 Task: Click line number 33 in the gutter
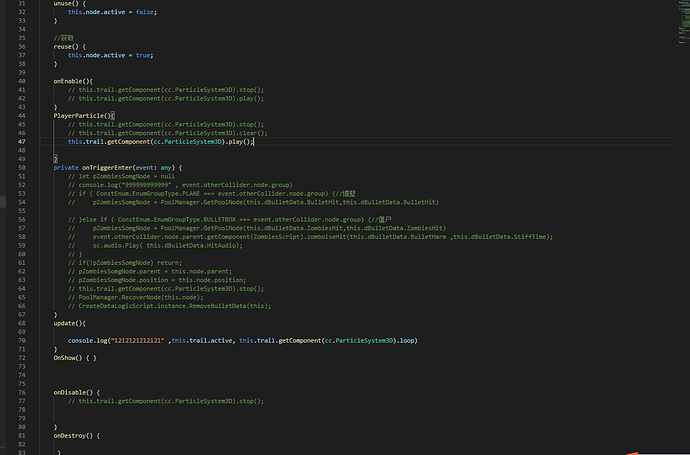23,20
